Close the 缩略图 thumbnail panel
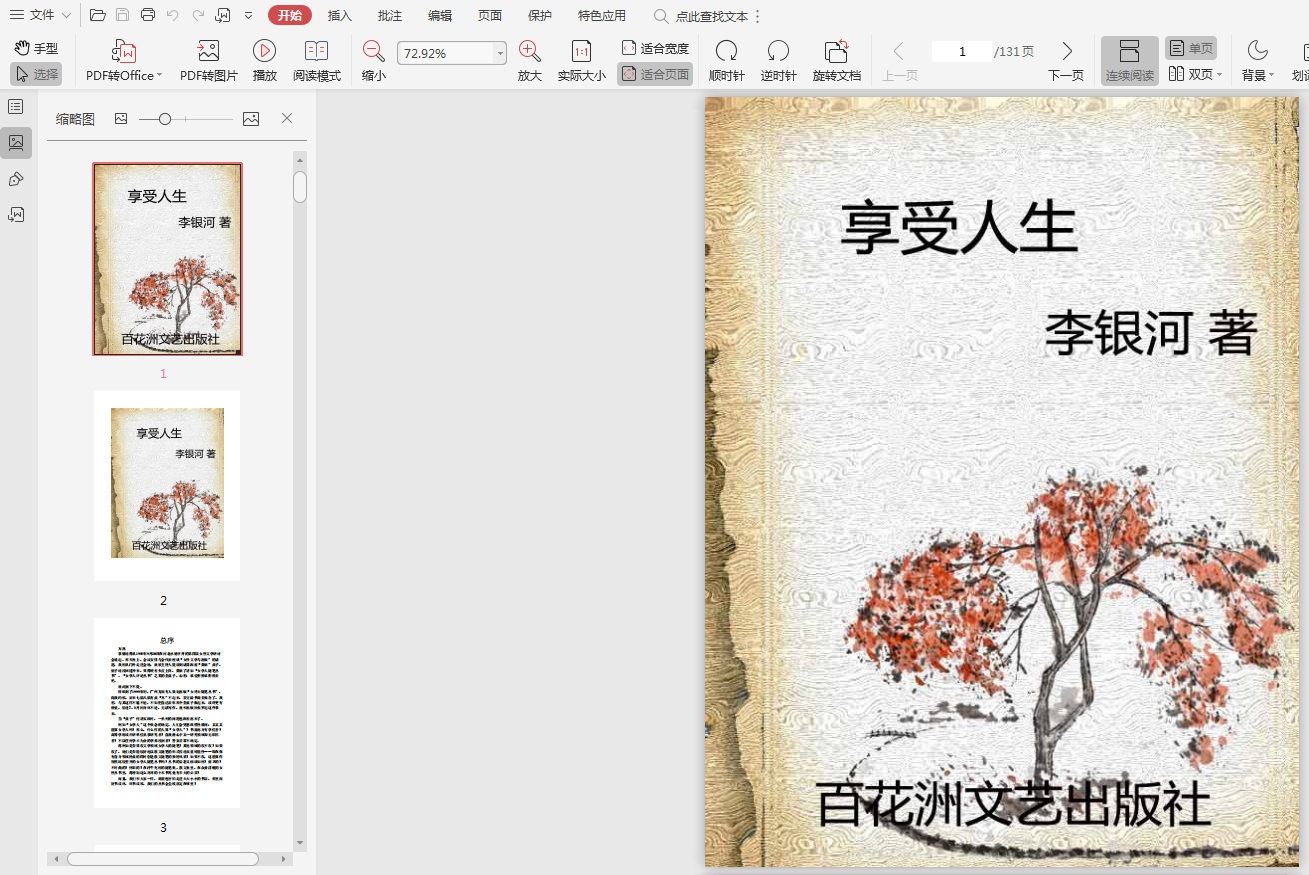The height and width of the screenshot is (875, 1309). (287, 119)
